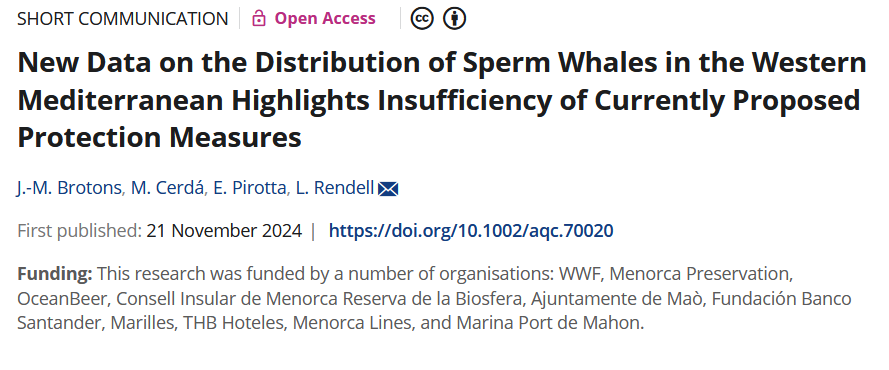Click Marina Port de Mahon funder text
Screen dimensions: 889x370
coord(548,323)
